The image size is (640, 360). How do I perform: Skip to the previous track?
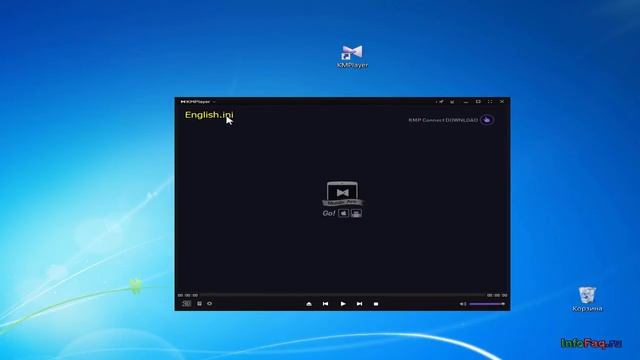(x=325, y=304)
